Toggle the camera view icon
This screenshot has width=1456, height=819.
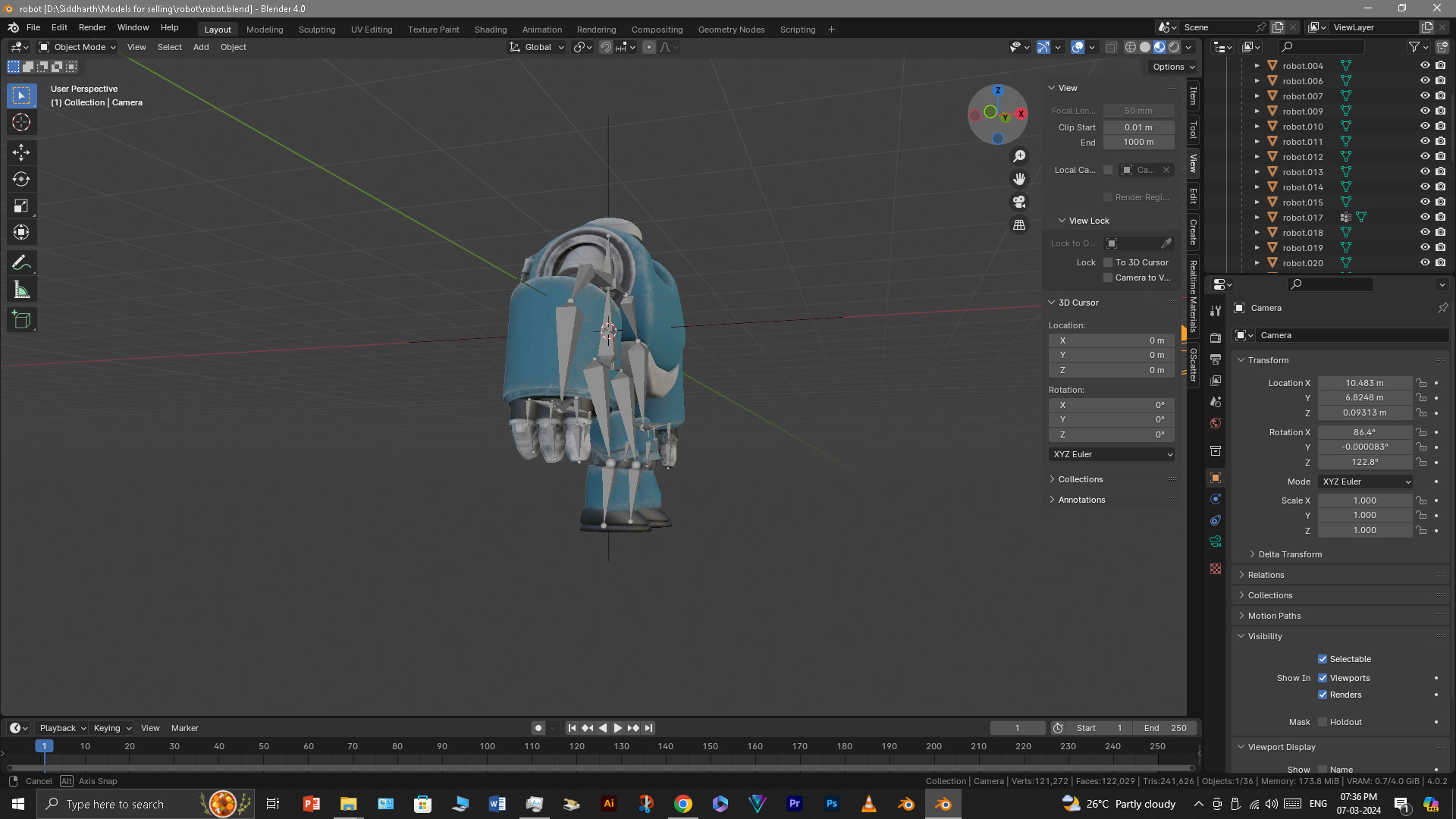(x=1019, y=202)
